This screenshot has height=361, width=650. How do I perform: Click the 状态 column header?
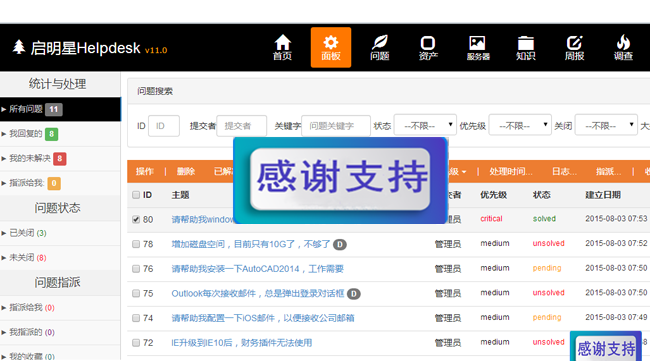[x=541, y=195]
